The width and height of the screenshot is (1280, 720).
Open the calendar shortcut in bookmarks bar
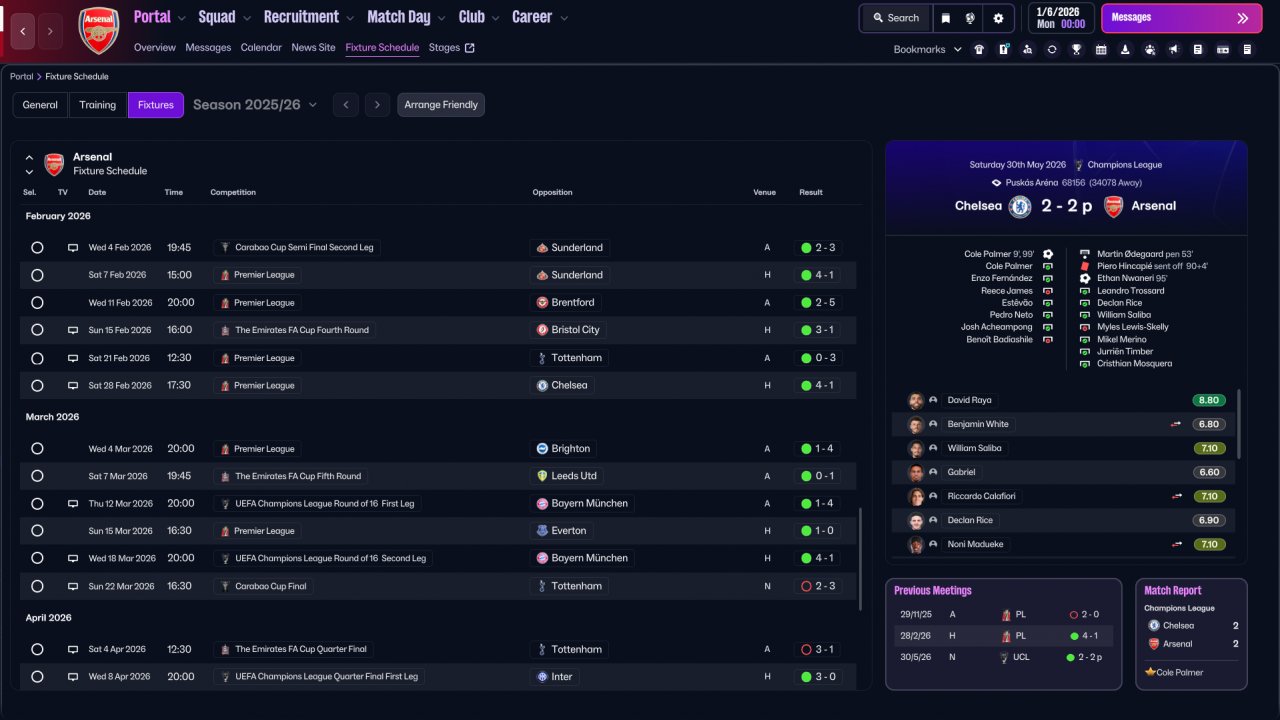tap(1101, 49)
